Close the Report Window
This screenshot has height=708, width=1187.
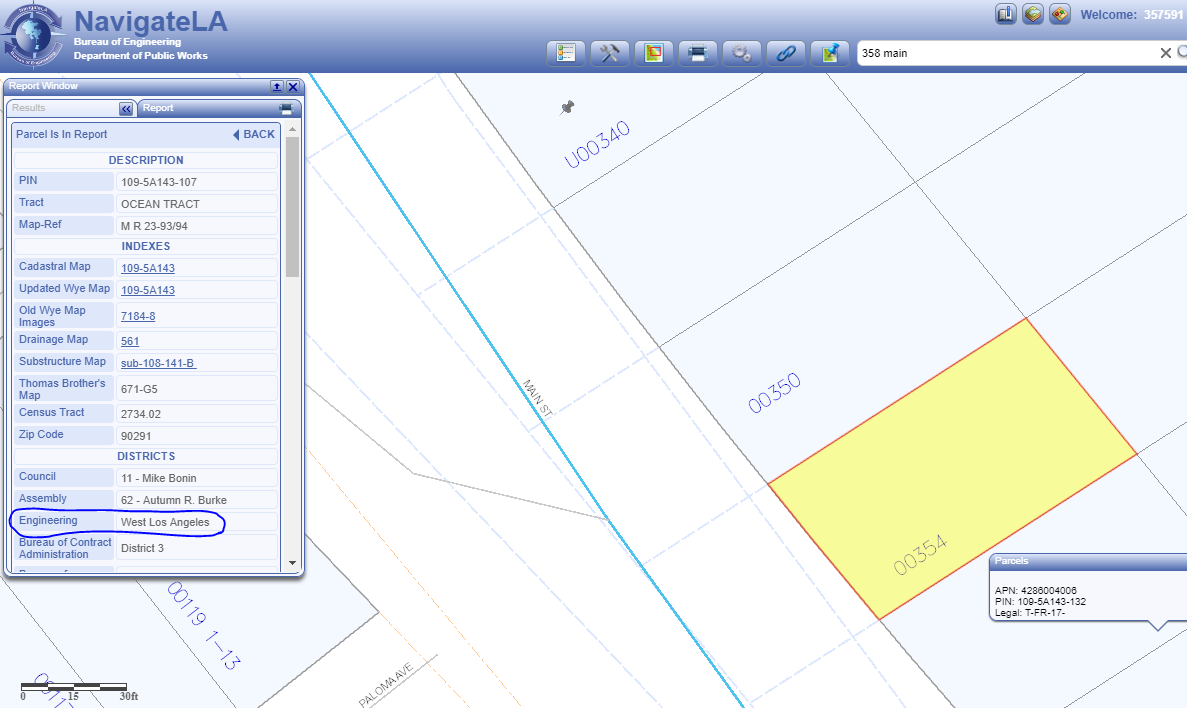pyautogui.click(x=293, y=87)
